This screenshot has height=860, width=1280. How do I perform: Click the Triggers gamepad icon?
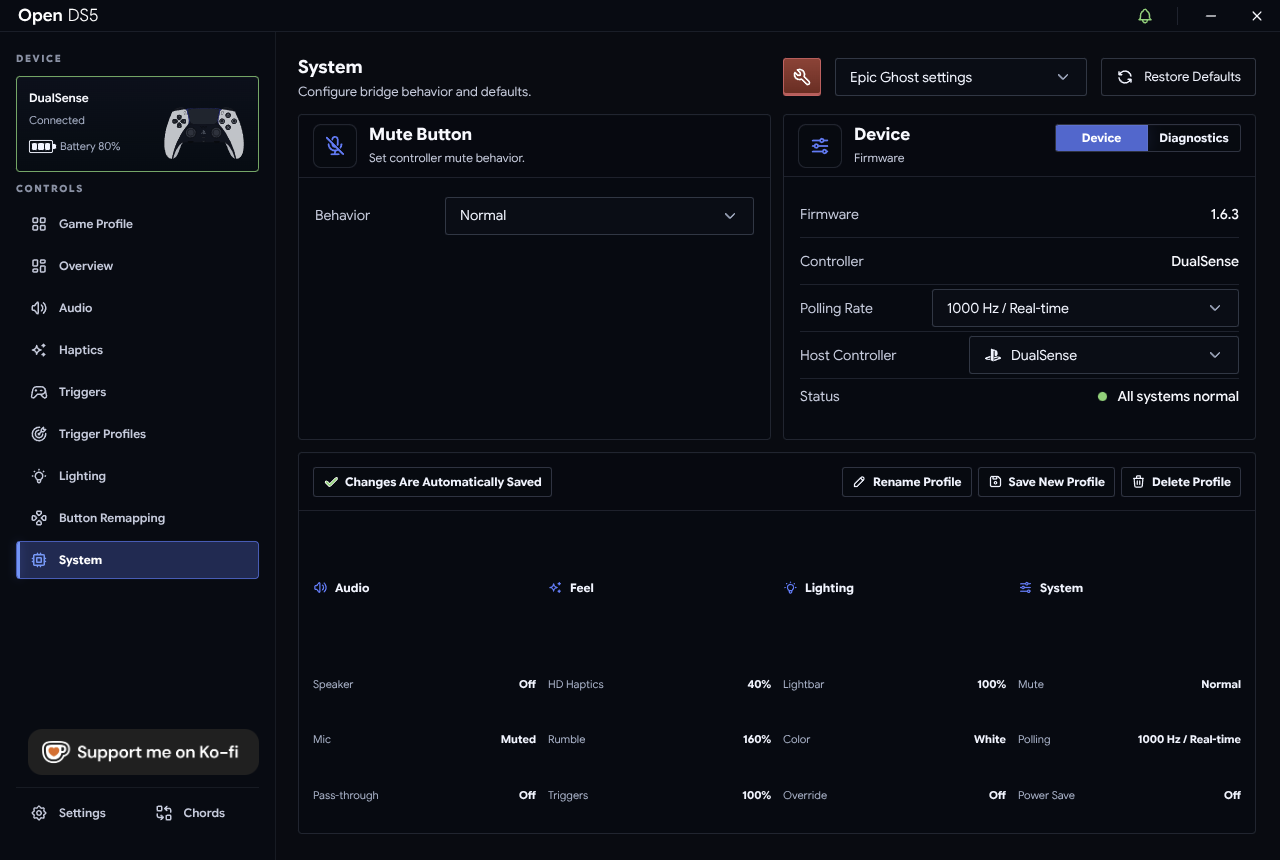(x=39, y=392)
